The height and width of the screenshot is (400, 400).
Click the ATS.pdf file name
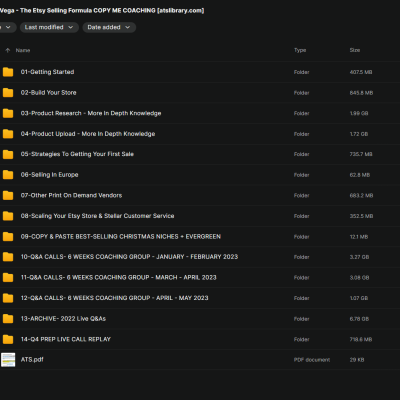click(32, 360)
